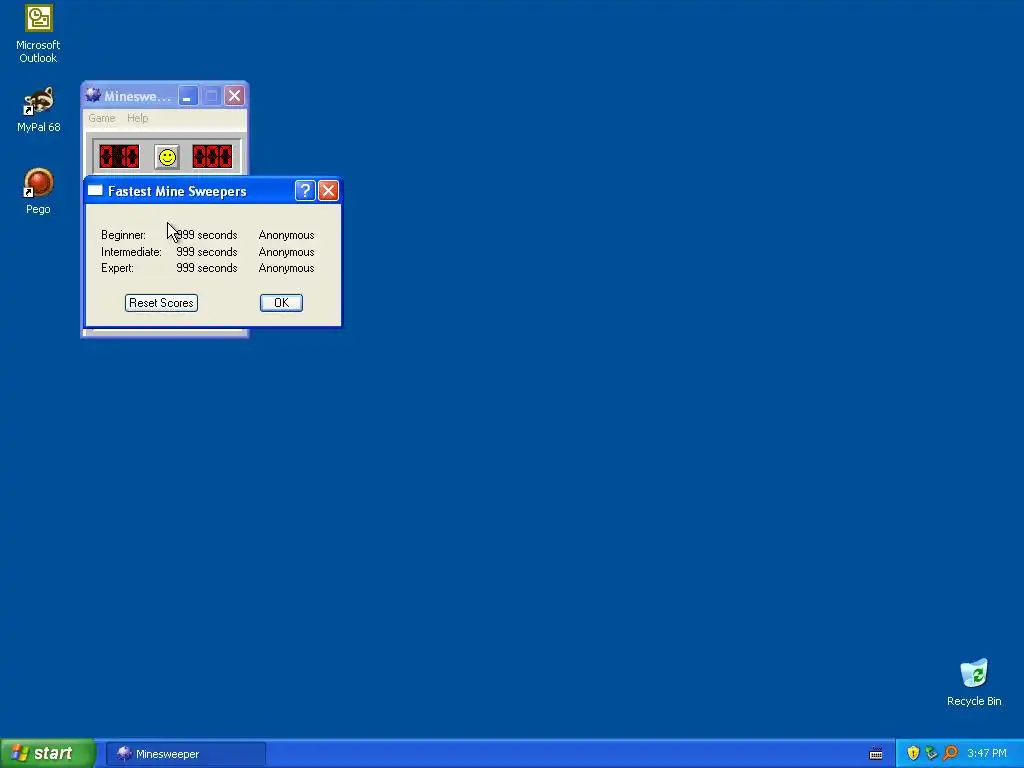The width and height of the screenshot is (1024, 768).
Task: Click the timer display in Minesweeper
Action: 212,157
